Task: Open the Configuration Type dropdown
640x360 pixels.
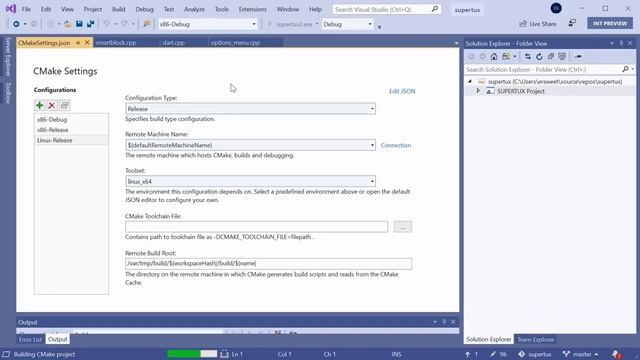Action: [x=372, y=109]
